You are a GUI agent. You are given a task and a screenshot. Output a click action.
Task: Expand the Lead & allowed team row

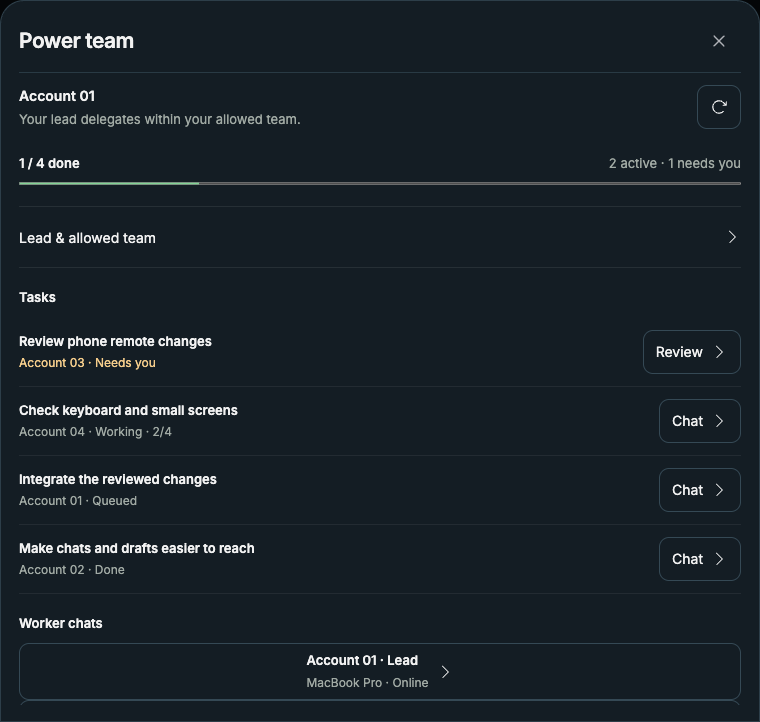click(380, 237)
